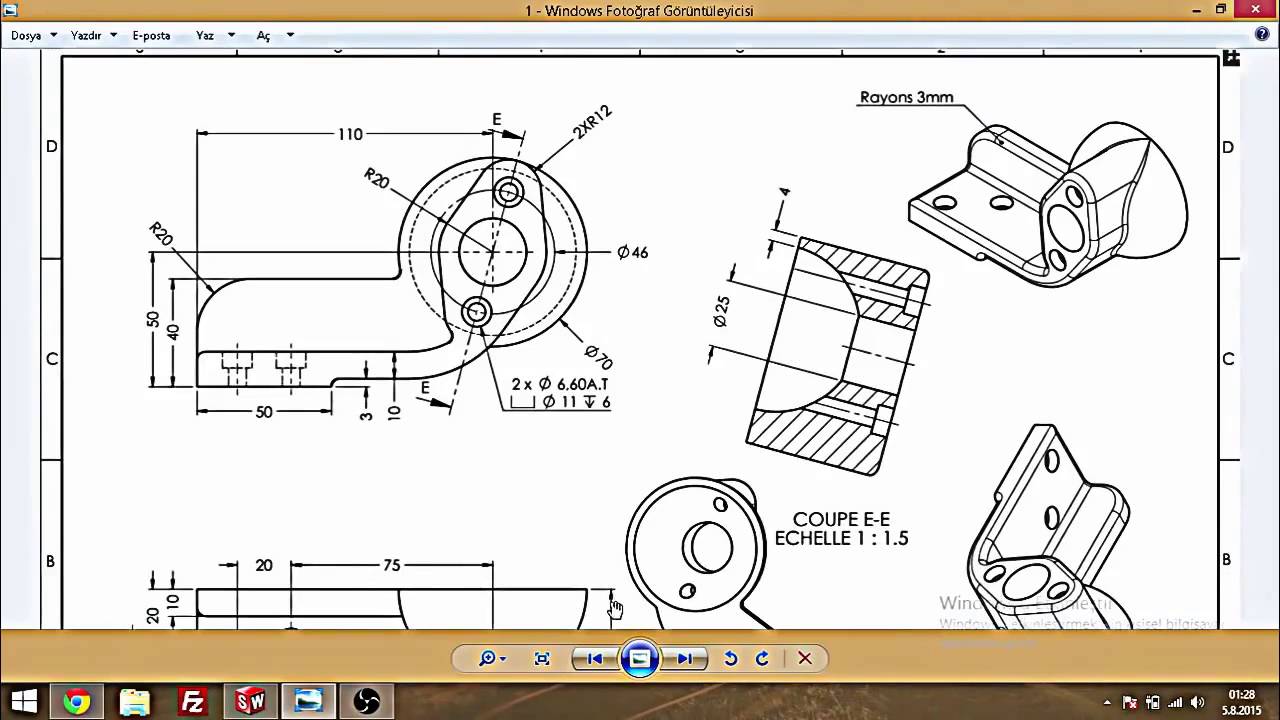Expand the Yazdır dropdown arrow
1280x720 pixels.
113,35
